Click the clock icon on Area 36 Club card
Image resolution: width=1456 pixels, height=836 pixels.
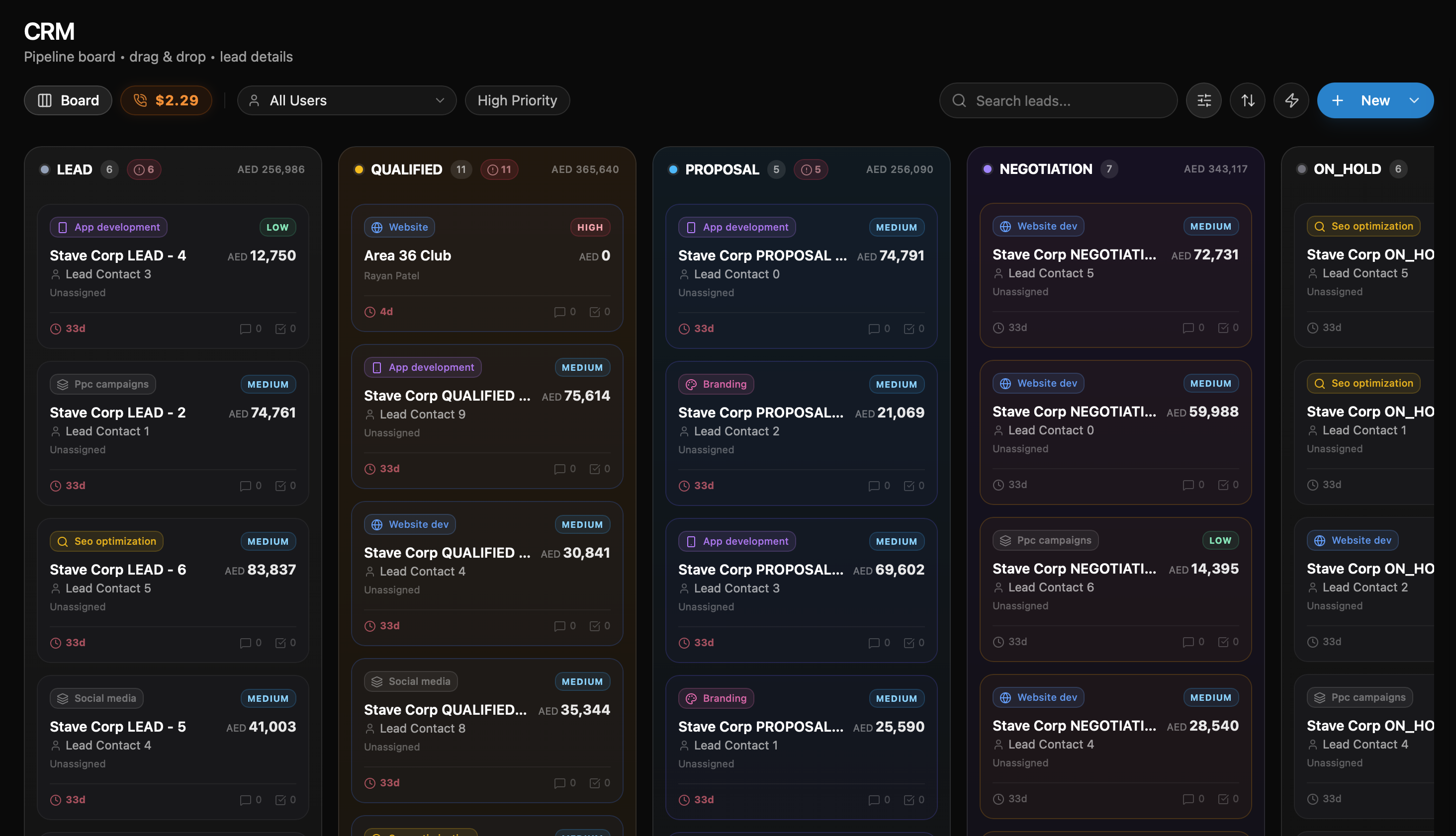pyautogui.click(x=370, y=312)
